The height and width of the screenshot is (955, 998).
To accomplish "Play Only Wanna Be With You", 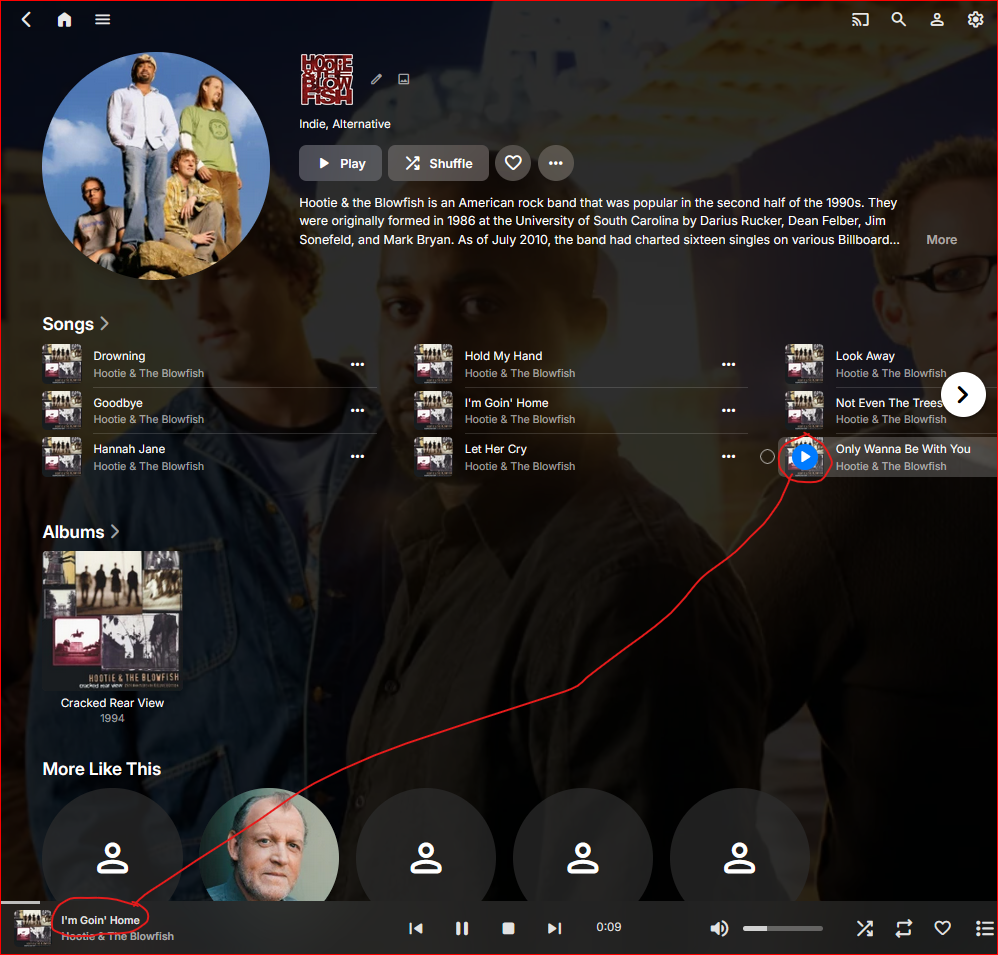I will pyautogui.click(x=805, y=456).
